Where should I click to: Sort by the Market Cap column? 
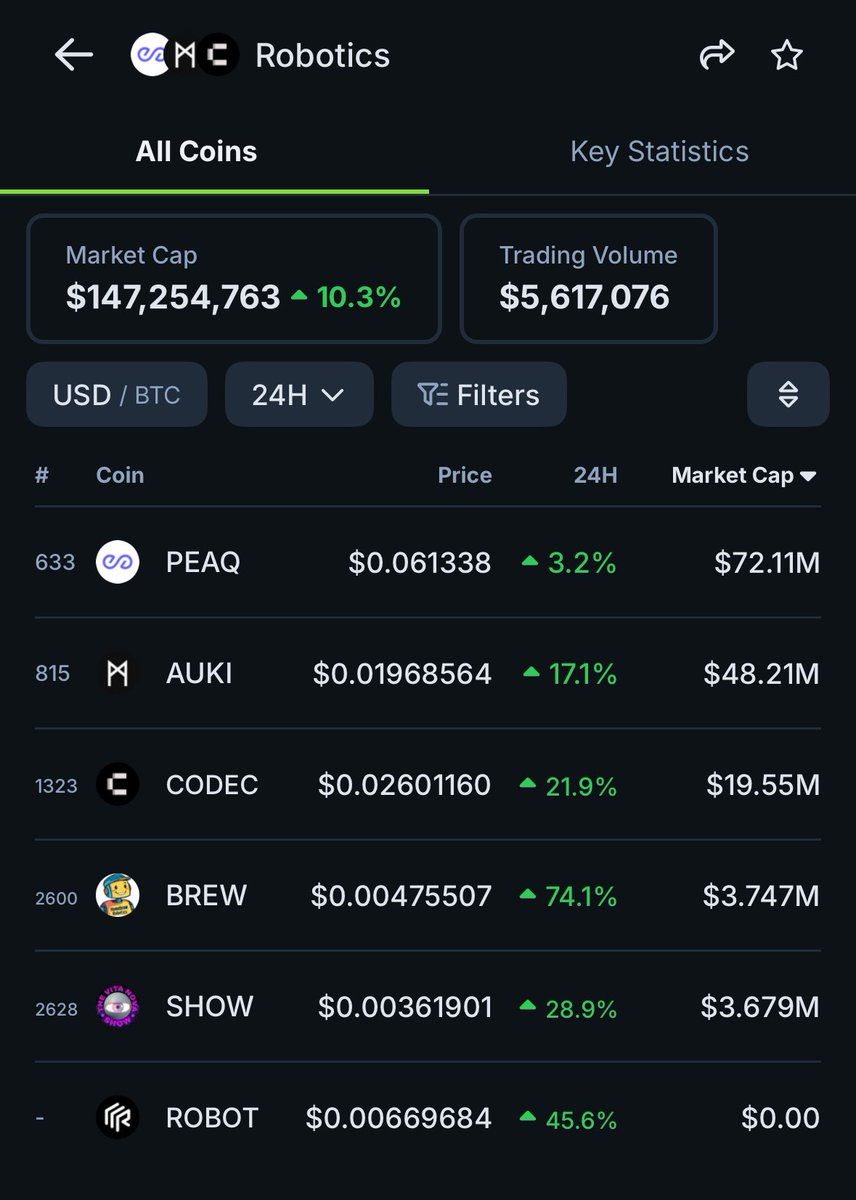(x=743, y=476)
